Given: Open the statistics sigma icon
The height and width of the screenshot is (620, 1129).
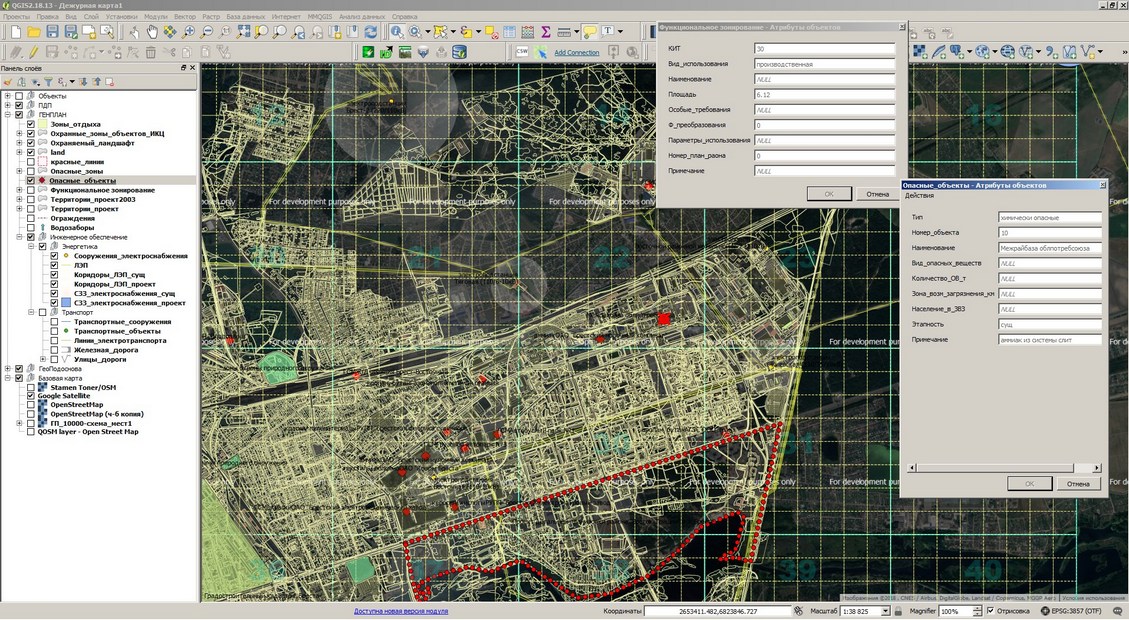Looking at the screenshot, I should tap(546, 32).
